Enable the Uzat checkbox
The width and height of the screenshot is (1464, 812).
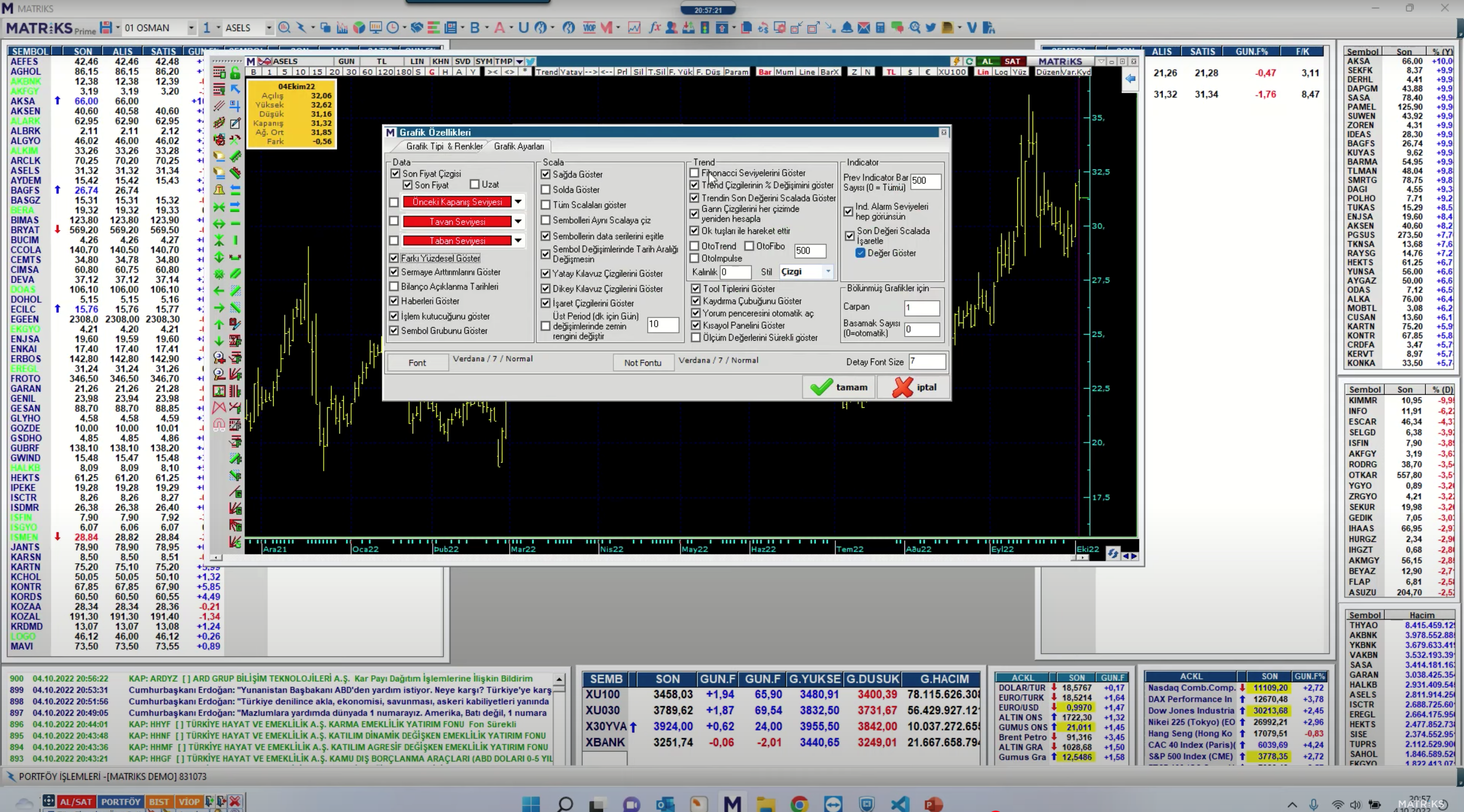pos(474,184)
